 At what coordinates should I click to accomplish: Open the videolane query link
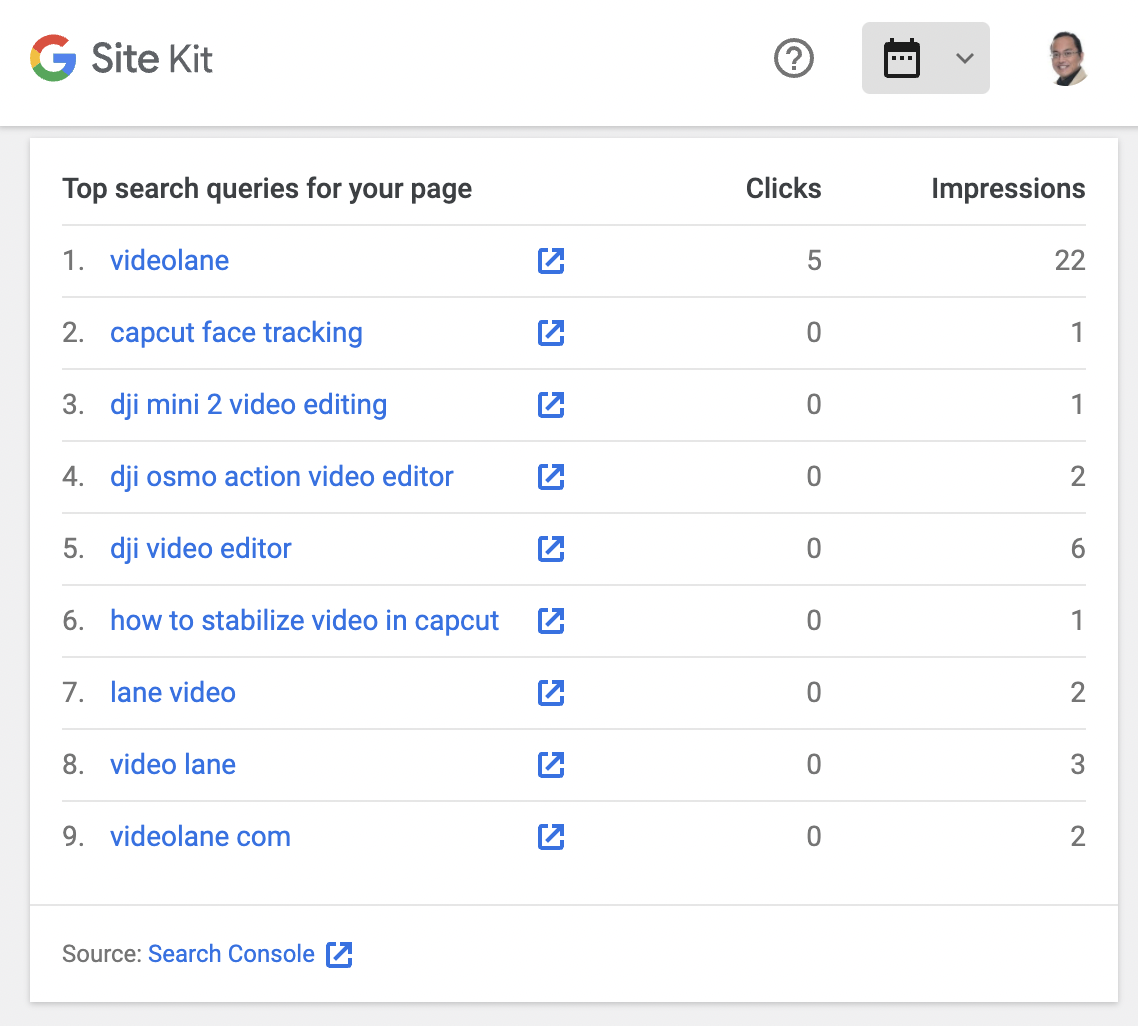169,260
